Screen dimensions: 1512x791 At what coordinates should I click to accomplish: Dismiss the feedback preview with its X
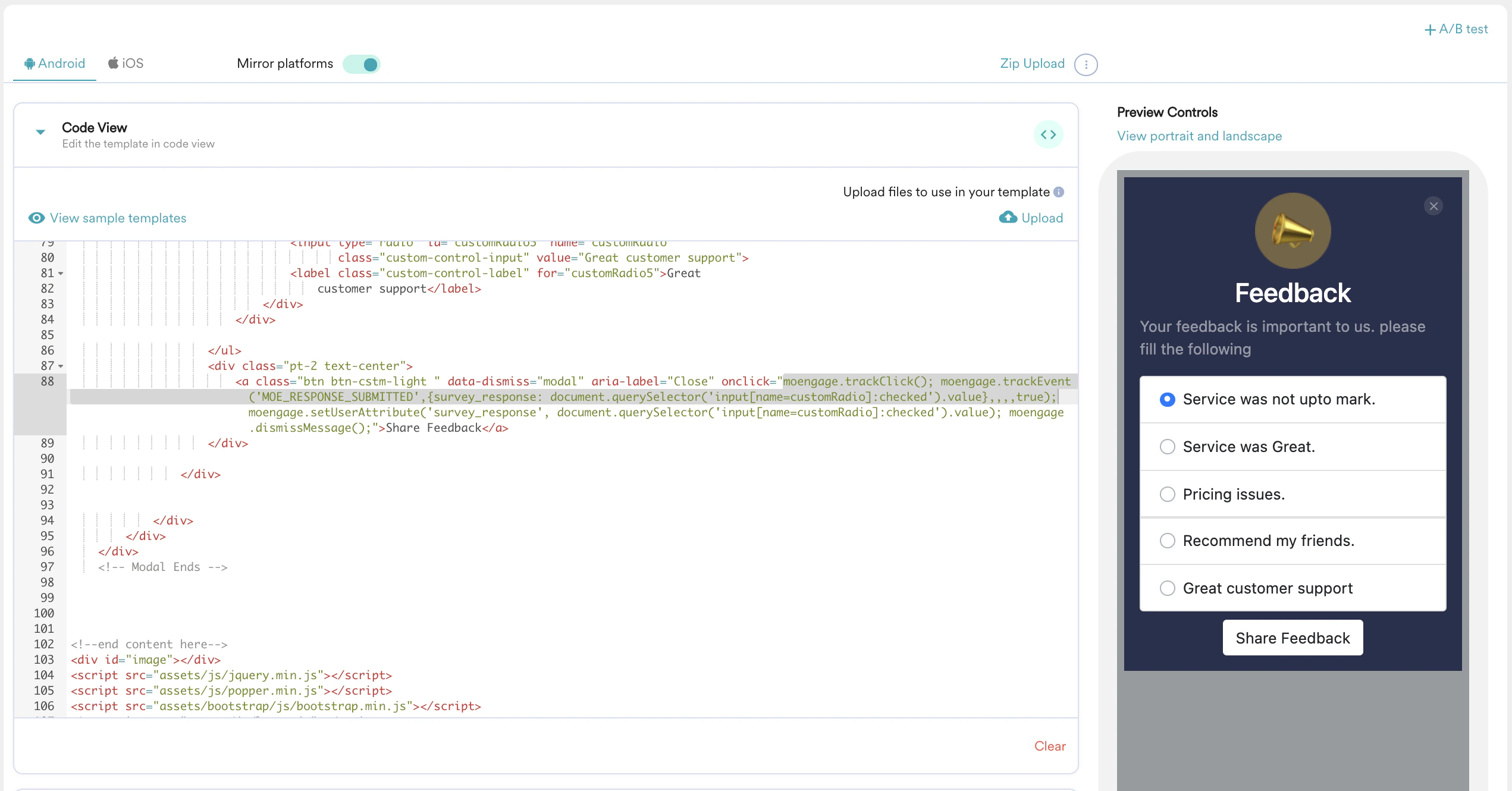1433,206
